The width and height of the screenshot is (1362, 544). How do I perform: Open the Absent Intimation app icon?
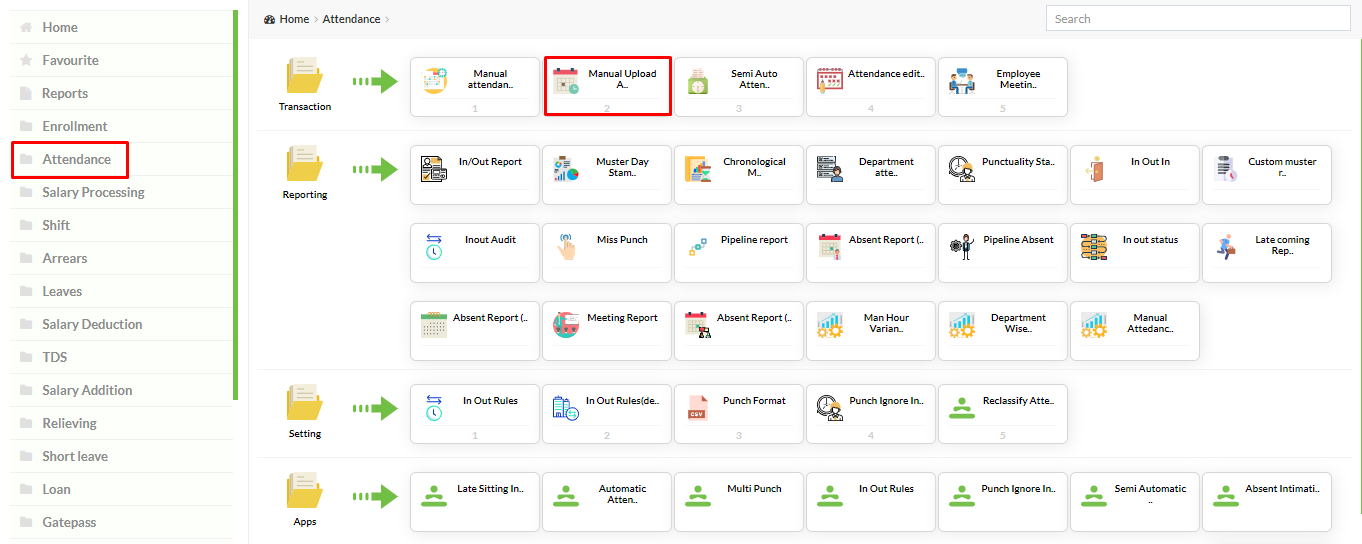pos(1226,496)
